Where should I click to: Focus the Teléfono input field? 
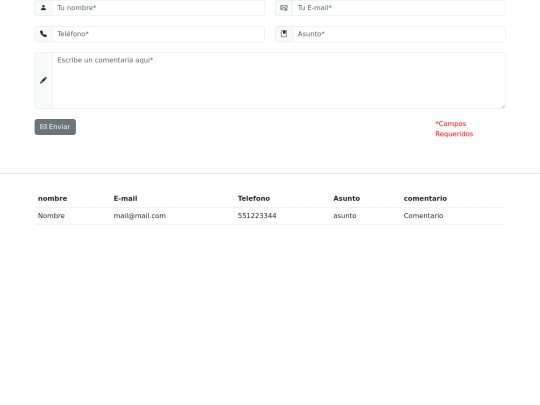pyautogui.click(x=158, y=34)
